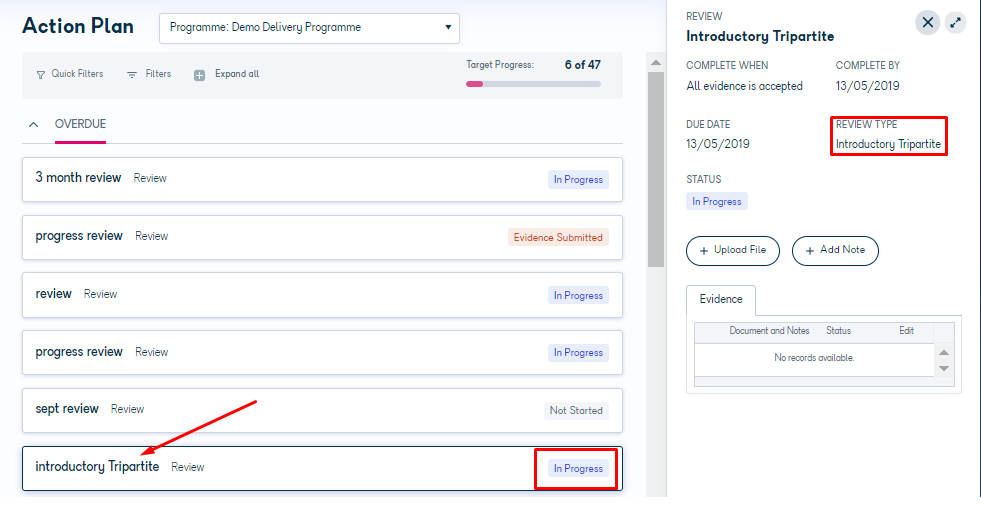The image size is (981, 510).
Task: Select the introductory Tripartite review row
Action: 322,468
